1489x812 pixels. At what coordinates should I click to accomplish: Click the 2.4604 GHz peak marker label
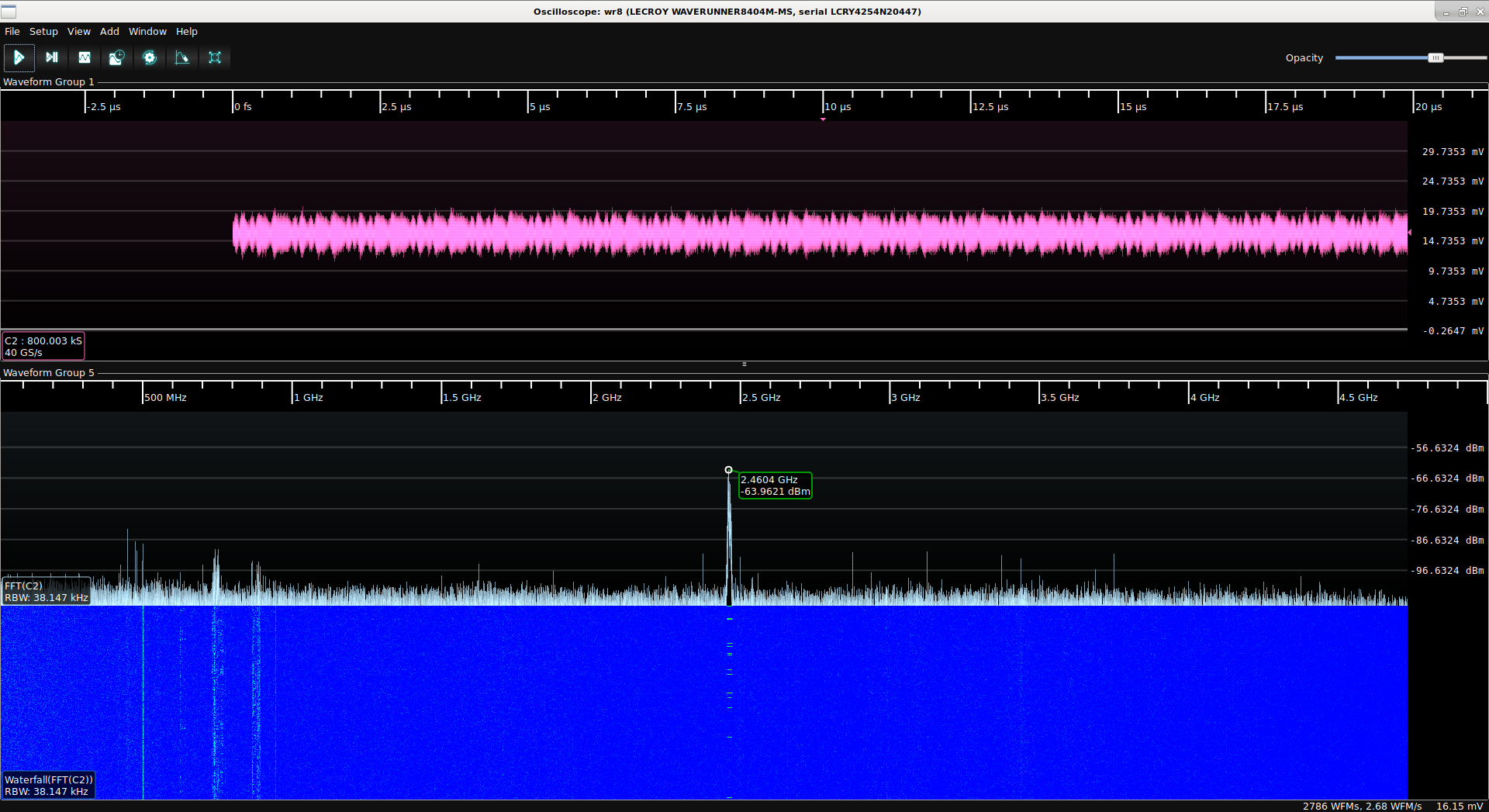(x=776, y=485)
